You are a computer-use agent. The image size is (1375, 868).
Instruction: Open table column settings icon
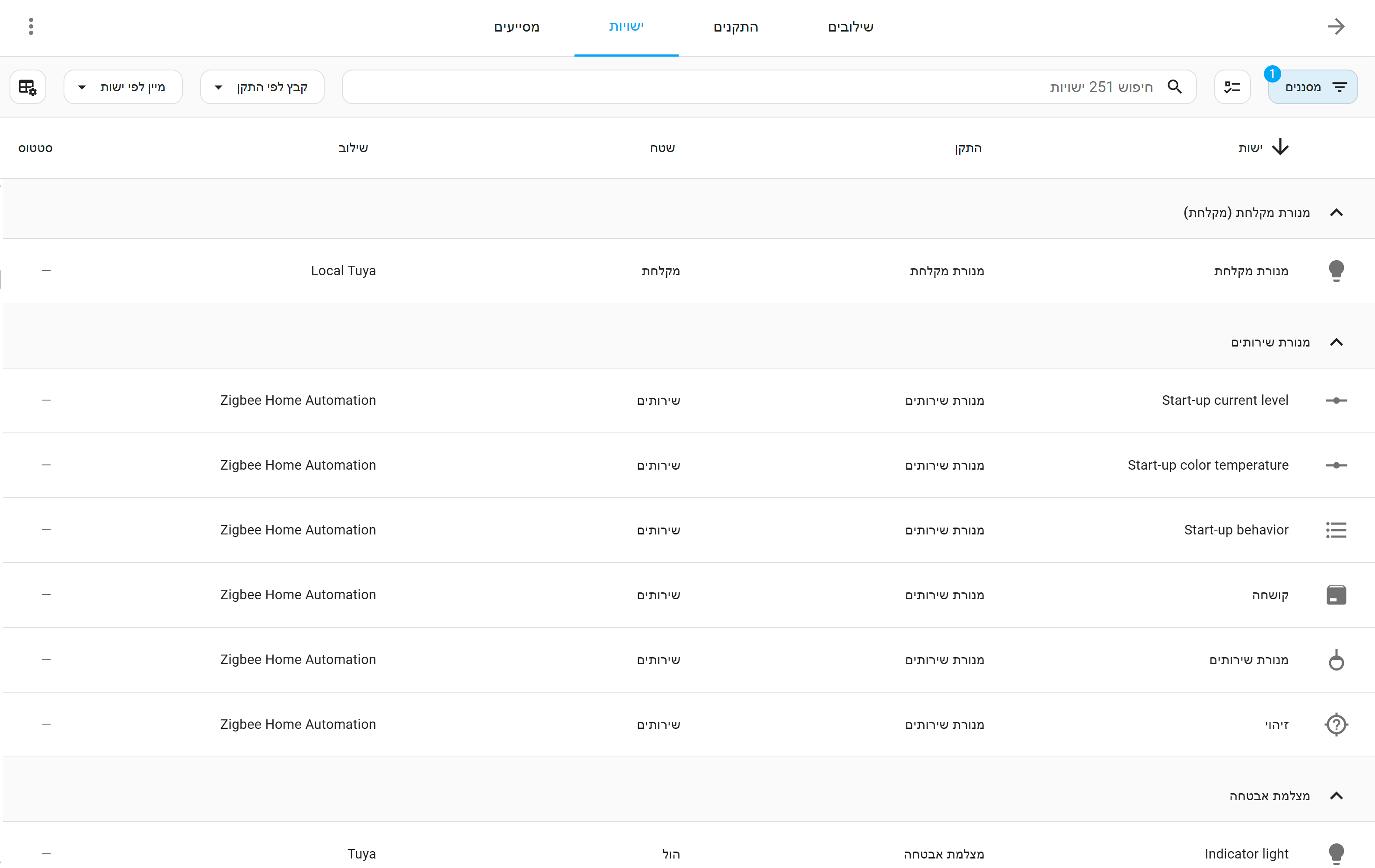[x=27, y=87]
